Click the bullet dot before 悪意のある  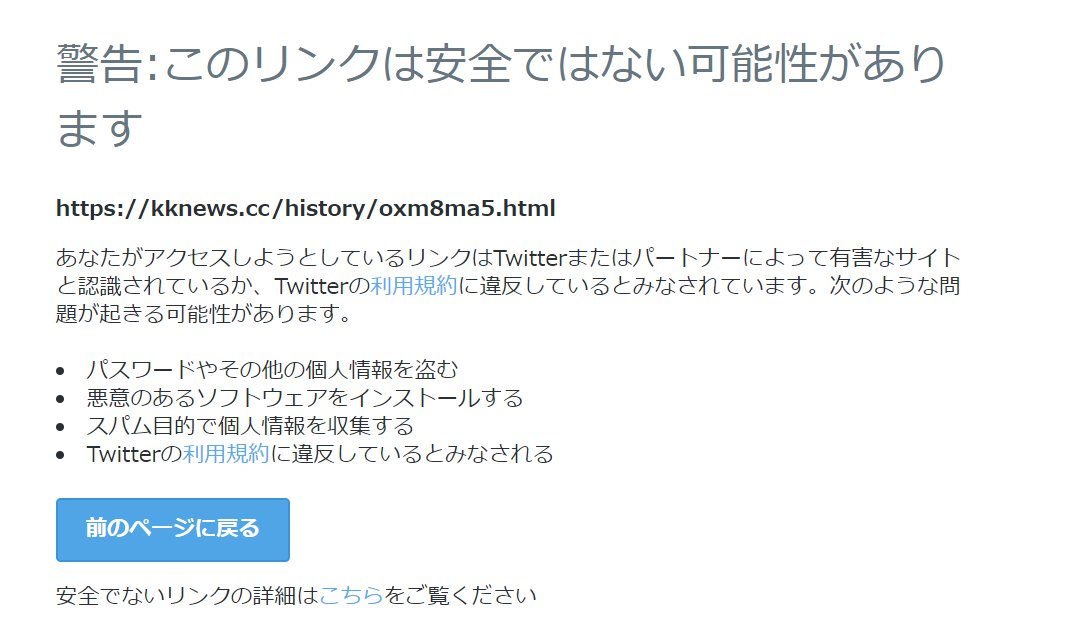click(61, 399)
